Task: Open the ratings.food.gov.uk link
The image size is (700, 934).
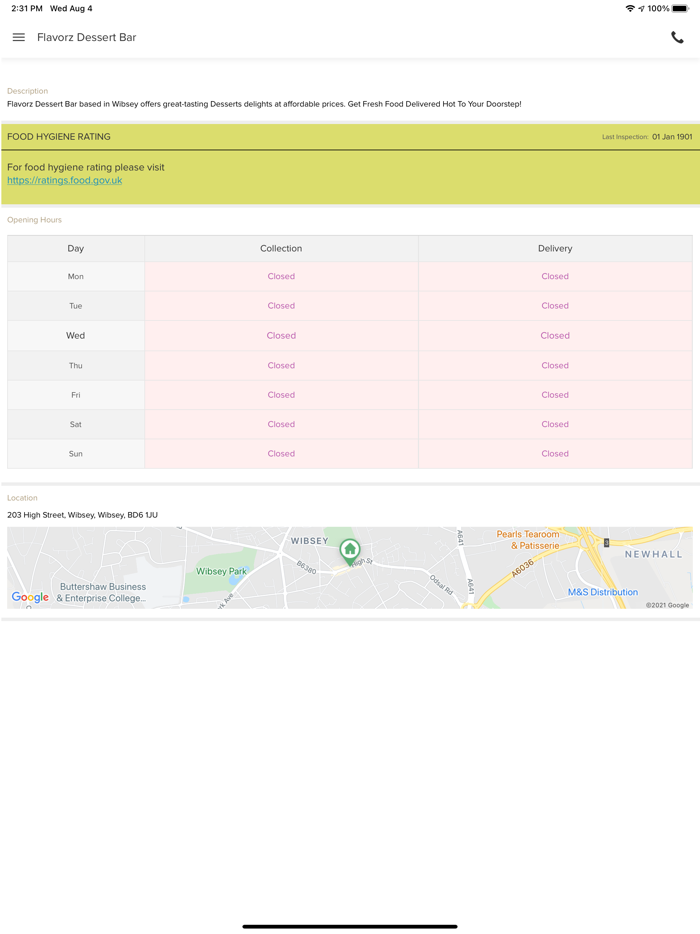Action: (64, 180)
